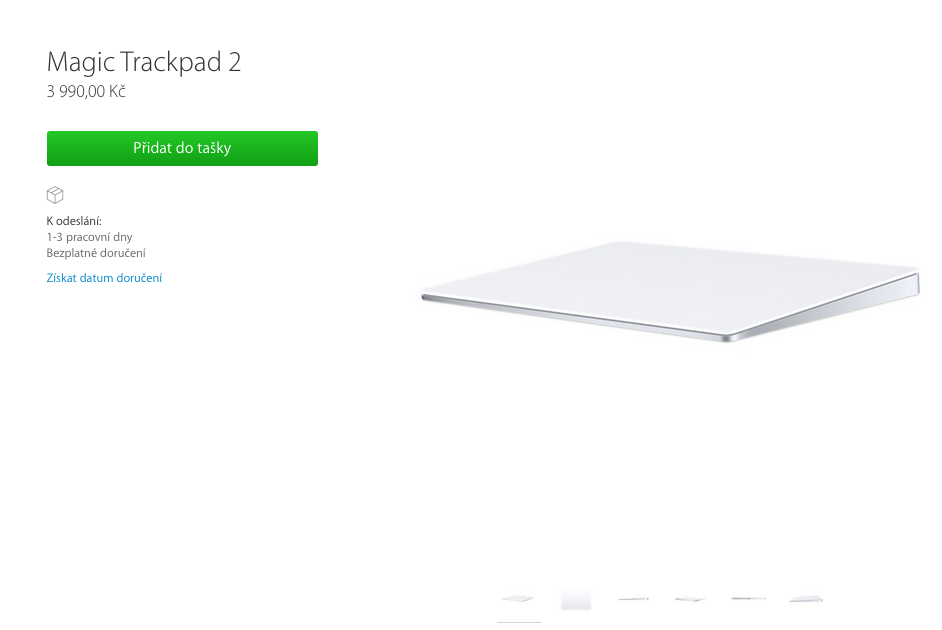Click the Magic Trackpad 2 product title
This screenshot has height=630, width=942.
pos(144,62)
